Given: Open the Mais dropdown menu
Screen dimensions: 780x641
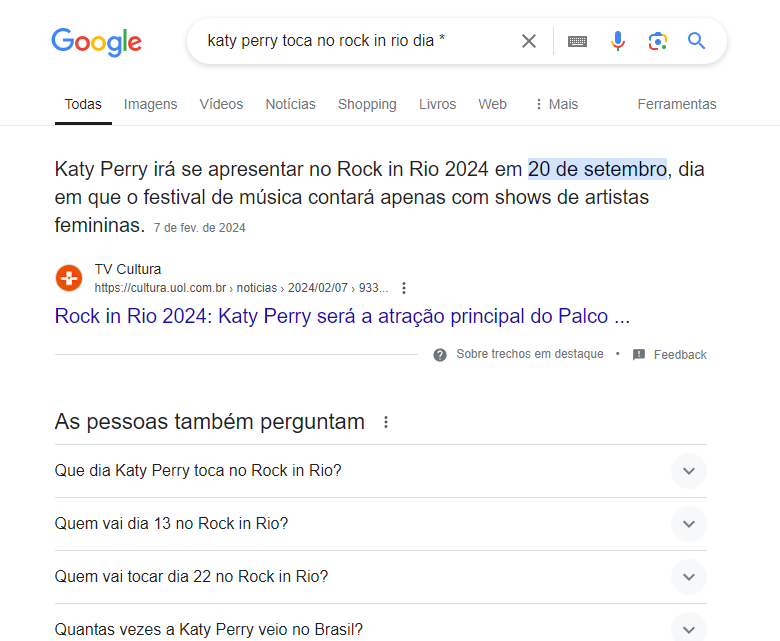Looking at the screenshot, I should point(557,104).
